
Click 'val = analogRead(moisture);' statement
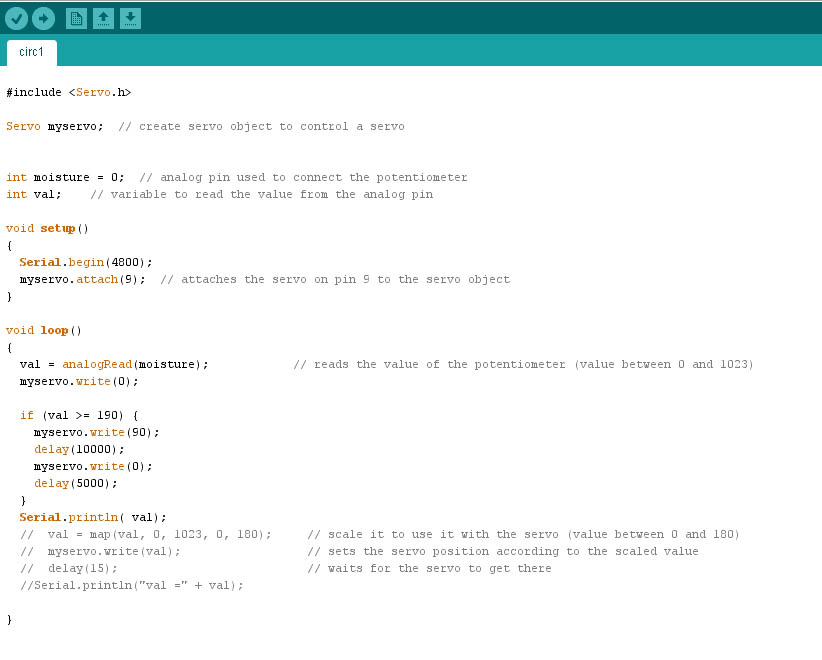(114, 364)
